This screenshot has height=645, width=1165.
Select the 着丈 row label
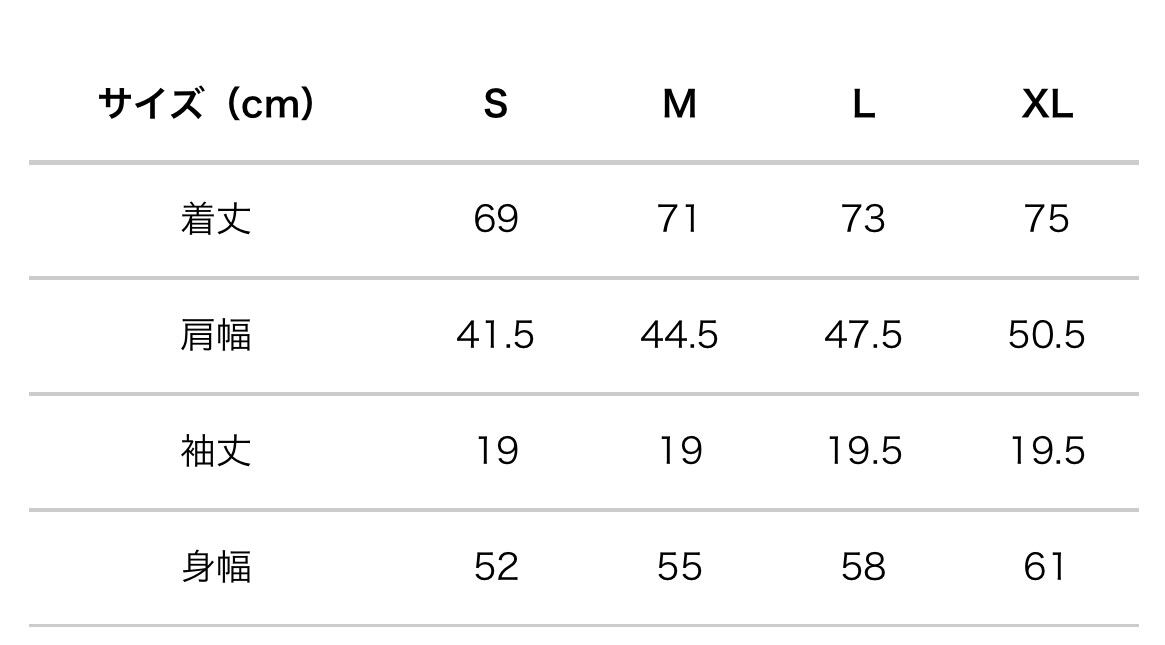(x=215, y=219)
